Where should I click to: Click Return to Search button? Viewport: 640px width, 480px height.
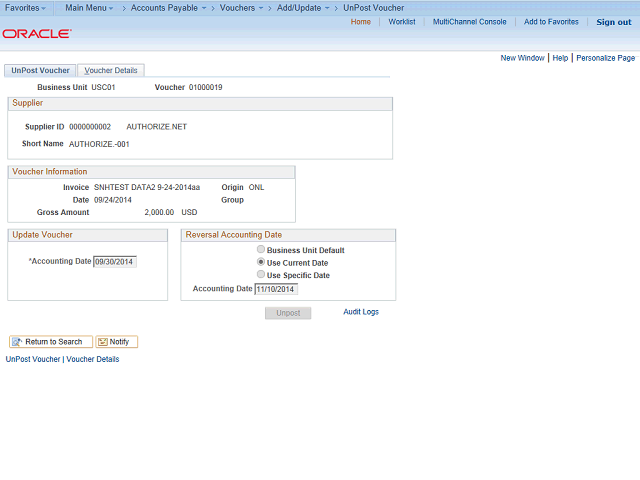pyautogui.click(x=51, y=342)
